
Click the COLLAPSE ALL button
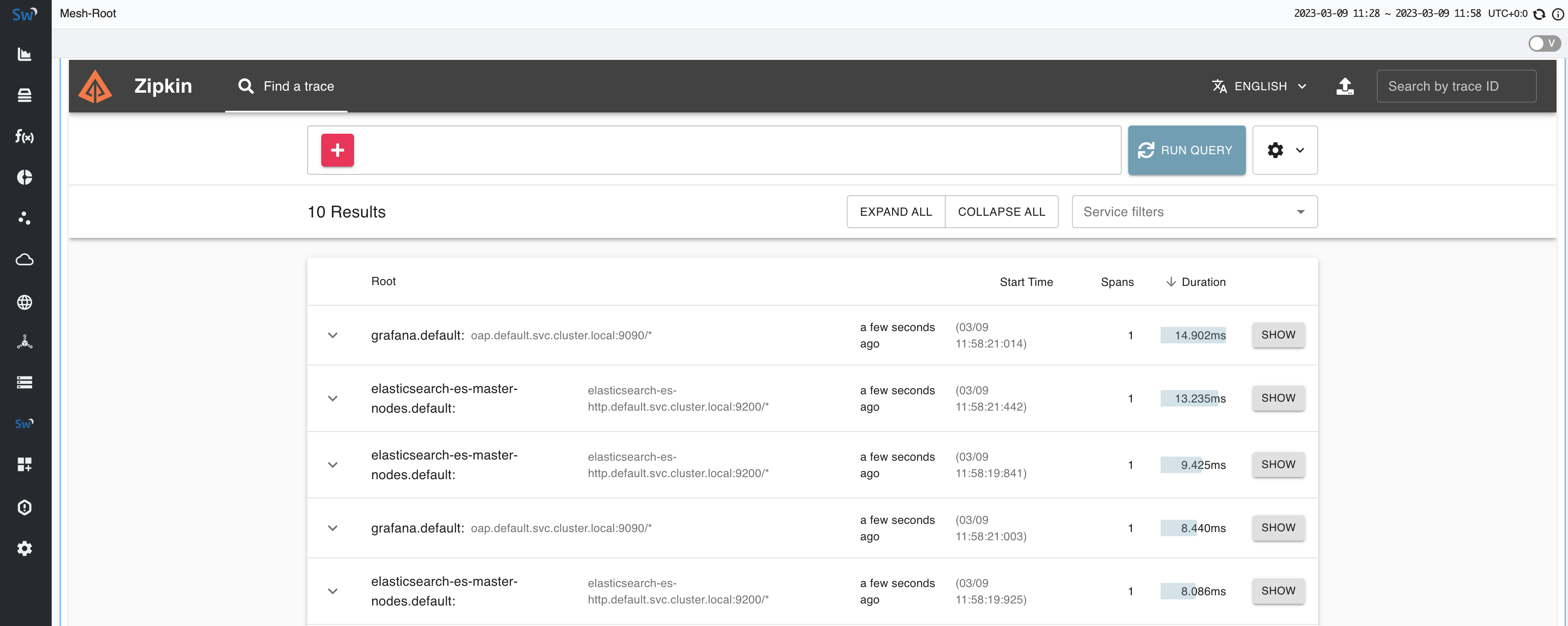(1001, 212)
